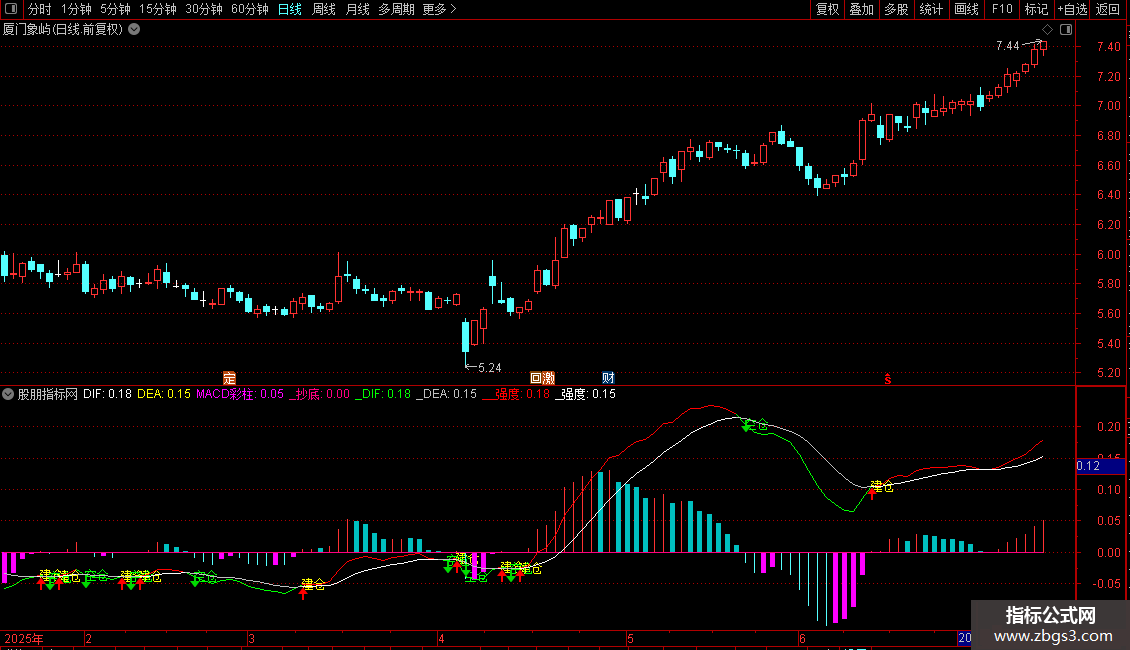The image size is (1130, 650).
Task: Switch to the 日线 daily chart
Action: pyautogui.click(x=290, y=9)
